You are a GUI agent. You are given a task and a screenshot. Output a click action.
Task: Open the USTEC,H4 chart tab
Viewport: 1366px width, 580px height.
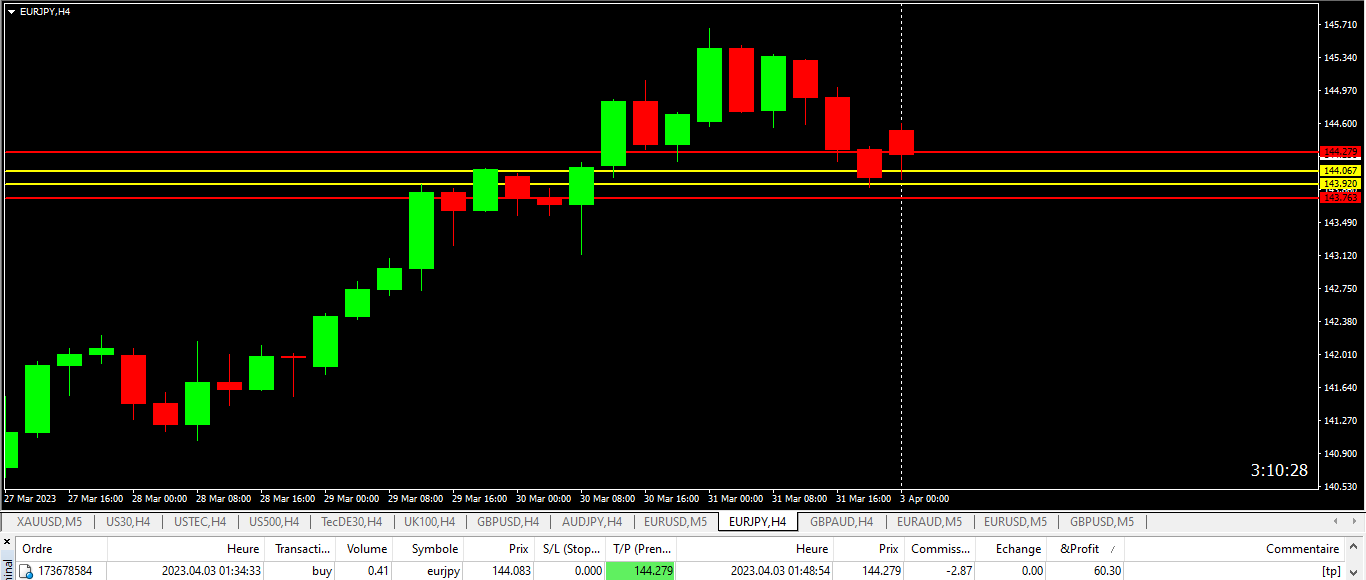[200, 521]
